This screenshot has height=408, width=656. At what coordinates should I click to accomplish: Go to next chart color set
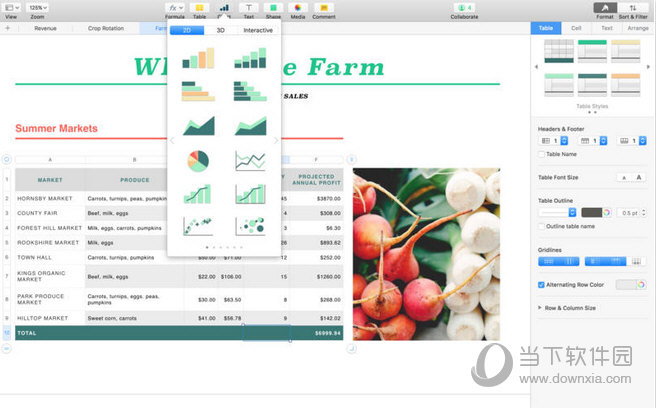point(276,141)
